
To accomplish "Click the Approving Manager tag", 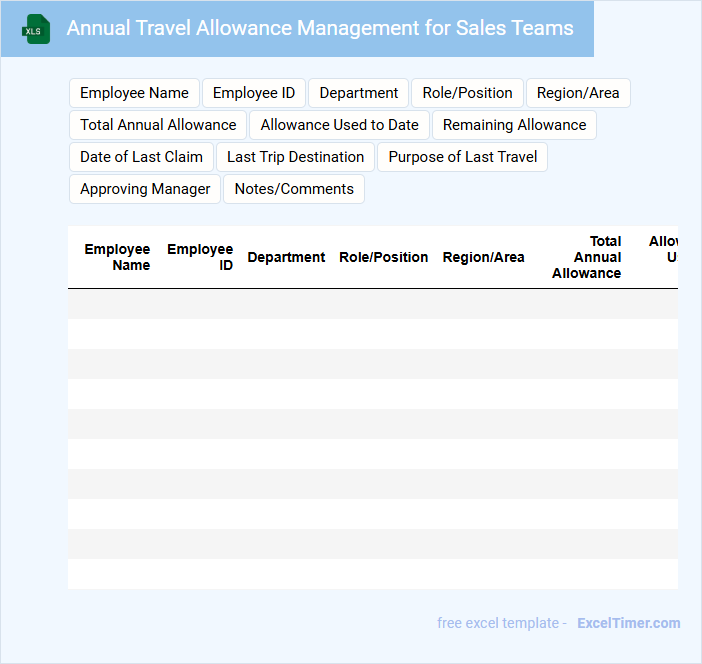I will pos(145,189).
